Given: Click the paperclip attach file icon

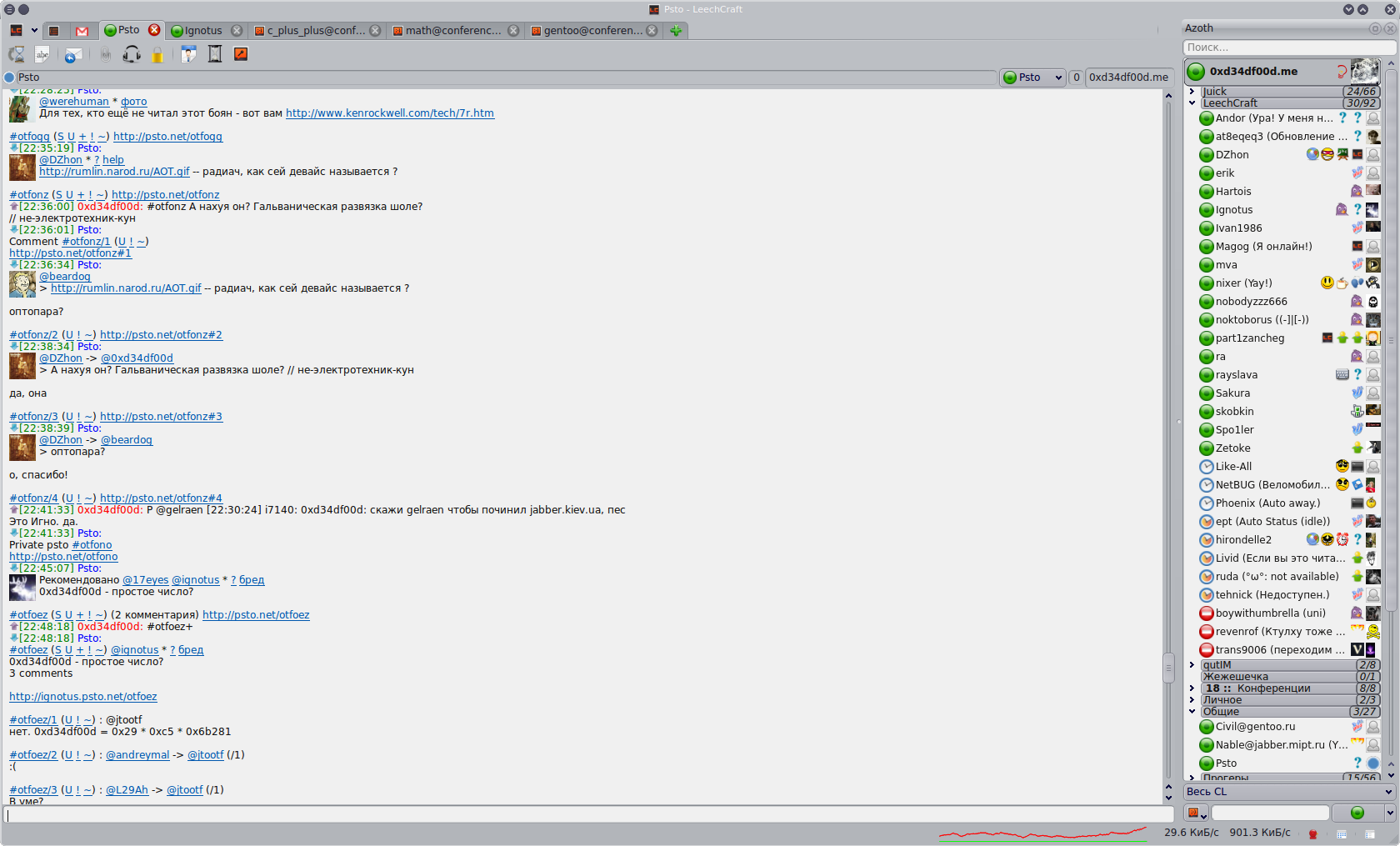Looking at the screenshot, I should point(105,54).
